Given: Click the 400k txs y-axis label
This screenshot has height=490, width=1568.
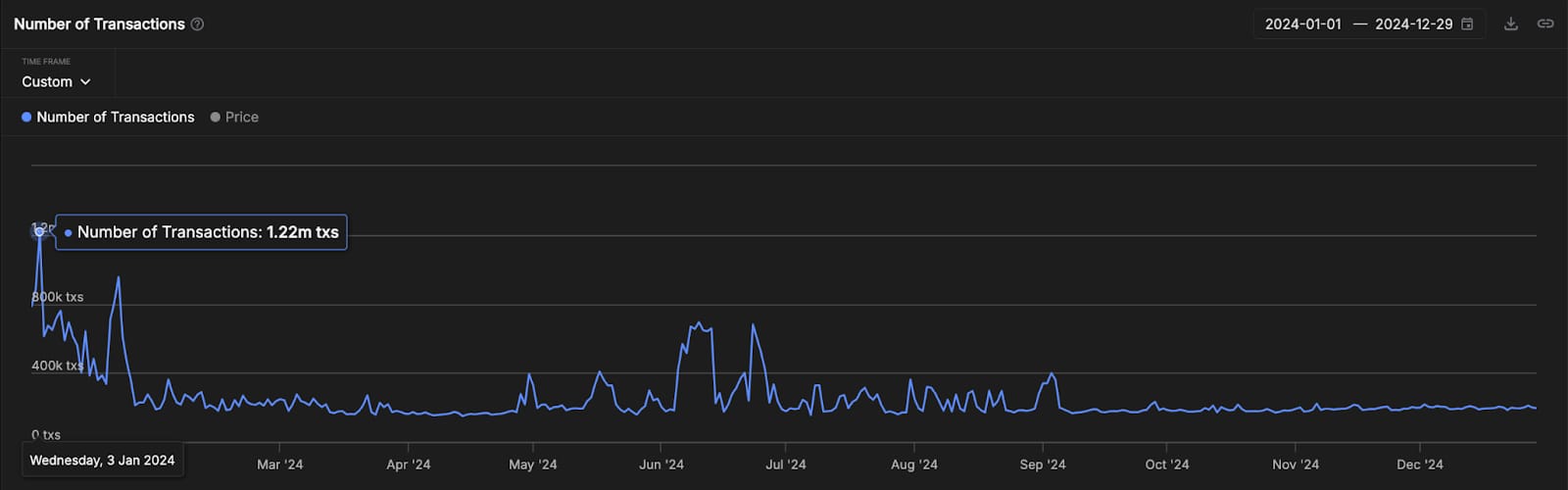Looking at the screenshot, I should [58, 366].
